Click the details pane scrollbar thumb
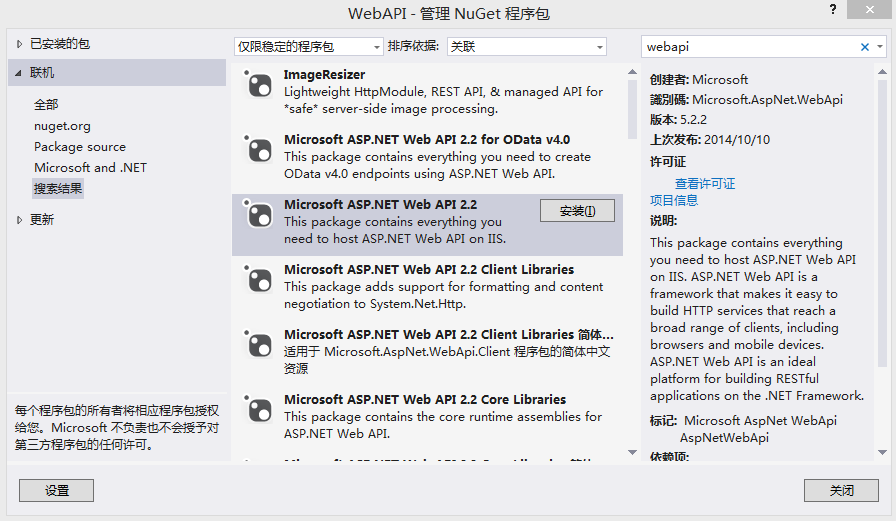This screenshot has width=896, height=521. [x=882, y=223]
